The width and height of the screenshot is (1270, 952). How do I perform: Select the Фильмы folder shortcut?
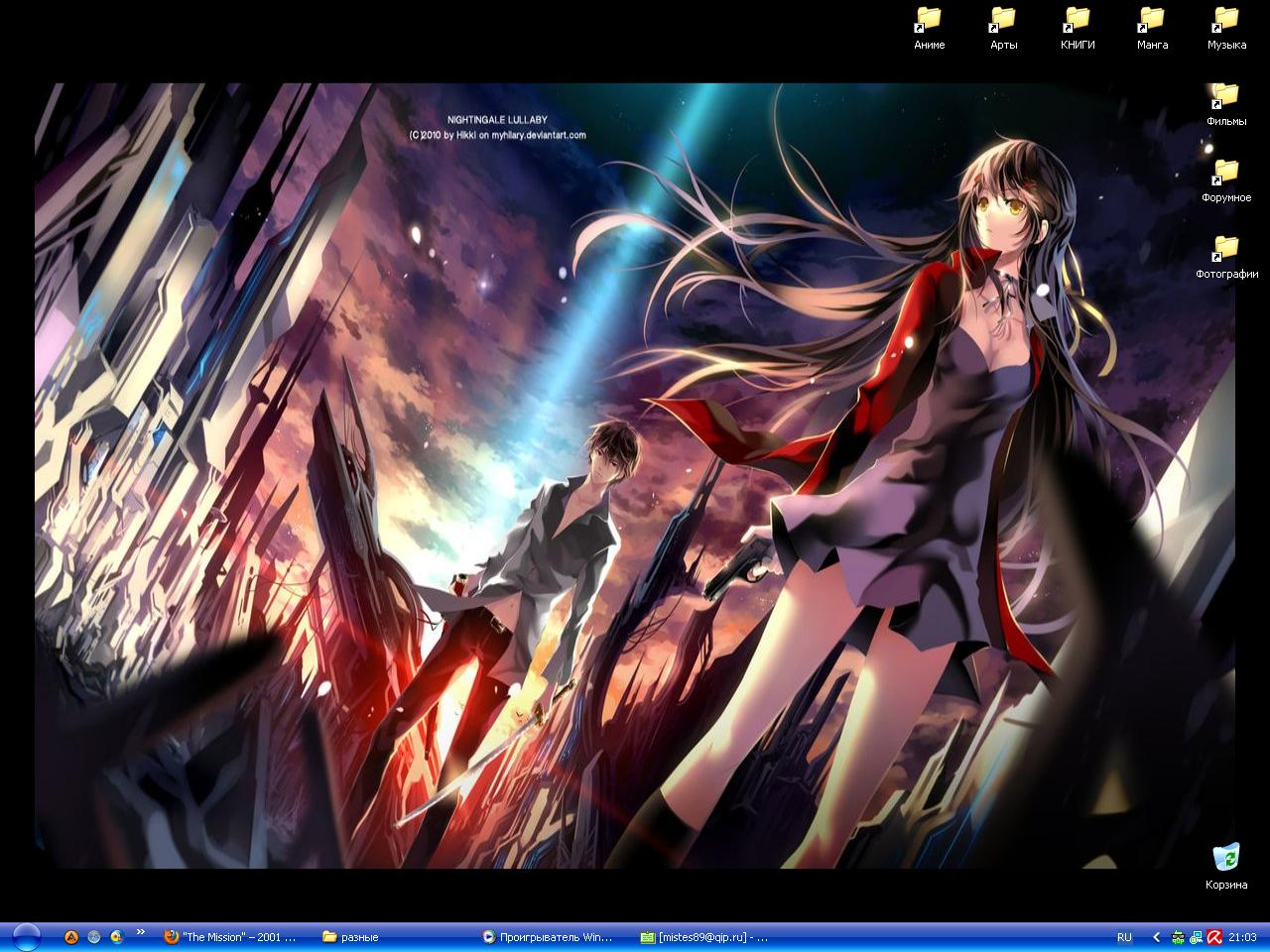coord(1226,104)
